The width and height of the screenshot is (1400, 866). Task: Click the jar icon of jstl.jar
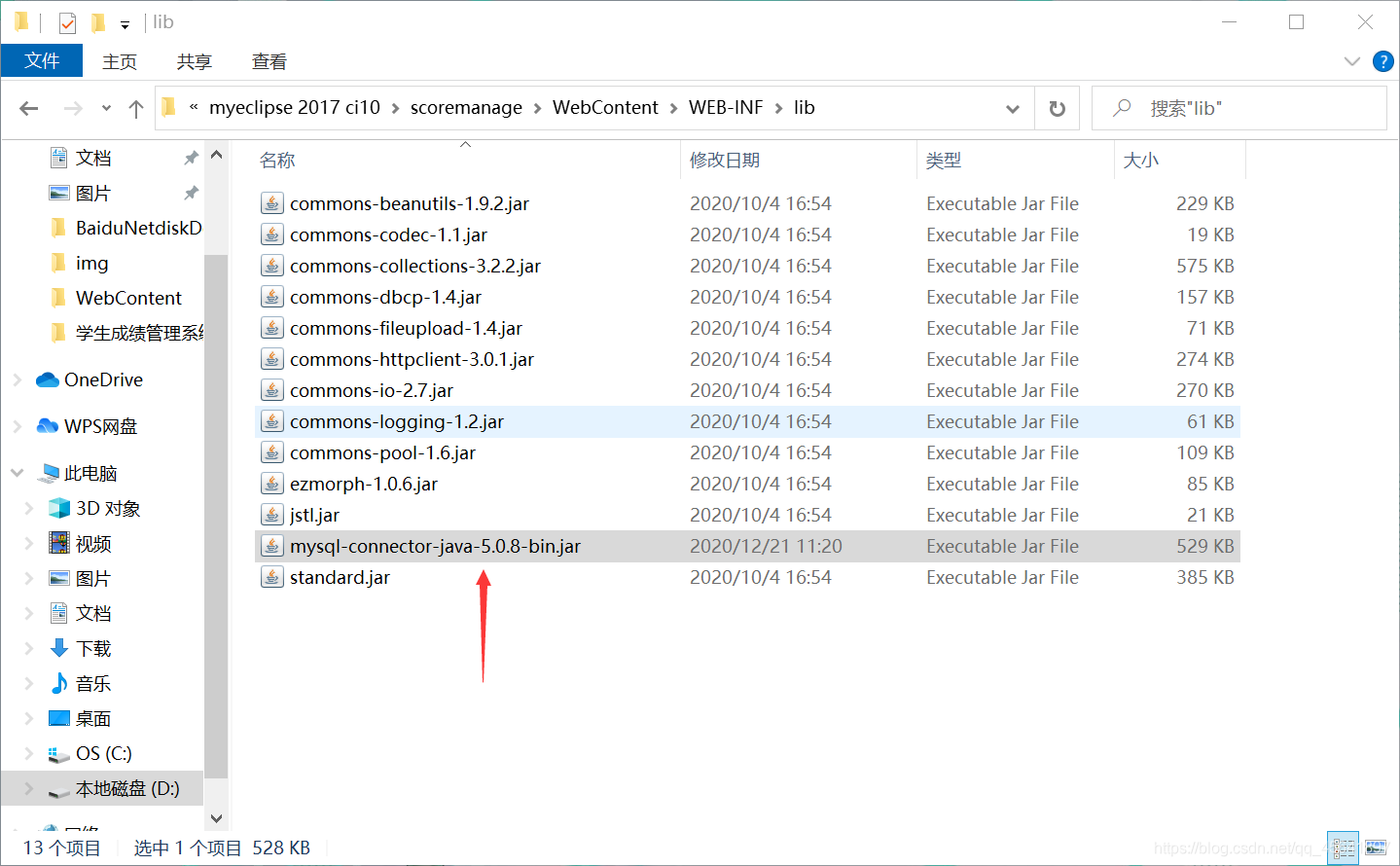272,515
